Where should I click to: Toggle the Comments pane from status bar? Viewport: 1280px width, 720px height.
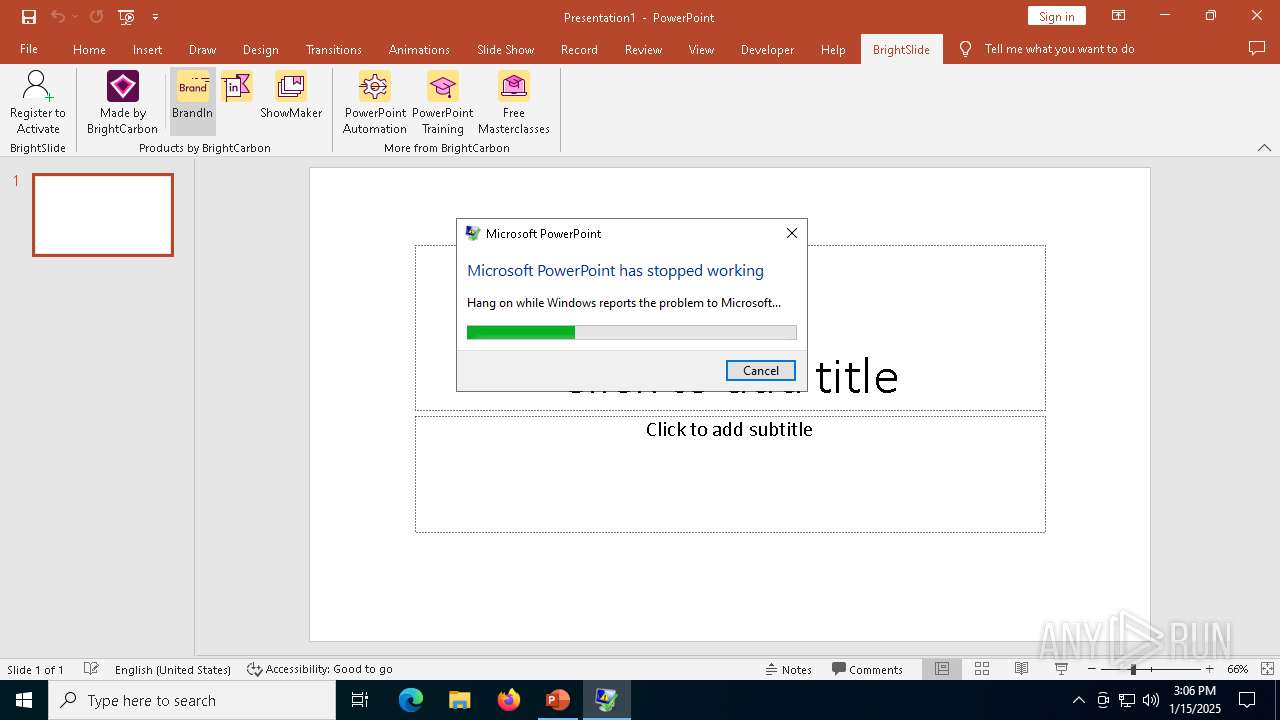click(867, 669)
